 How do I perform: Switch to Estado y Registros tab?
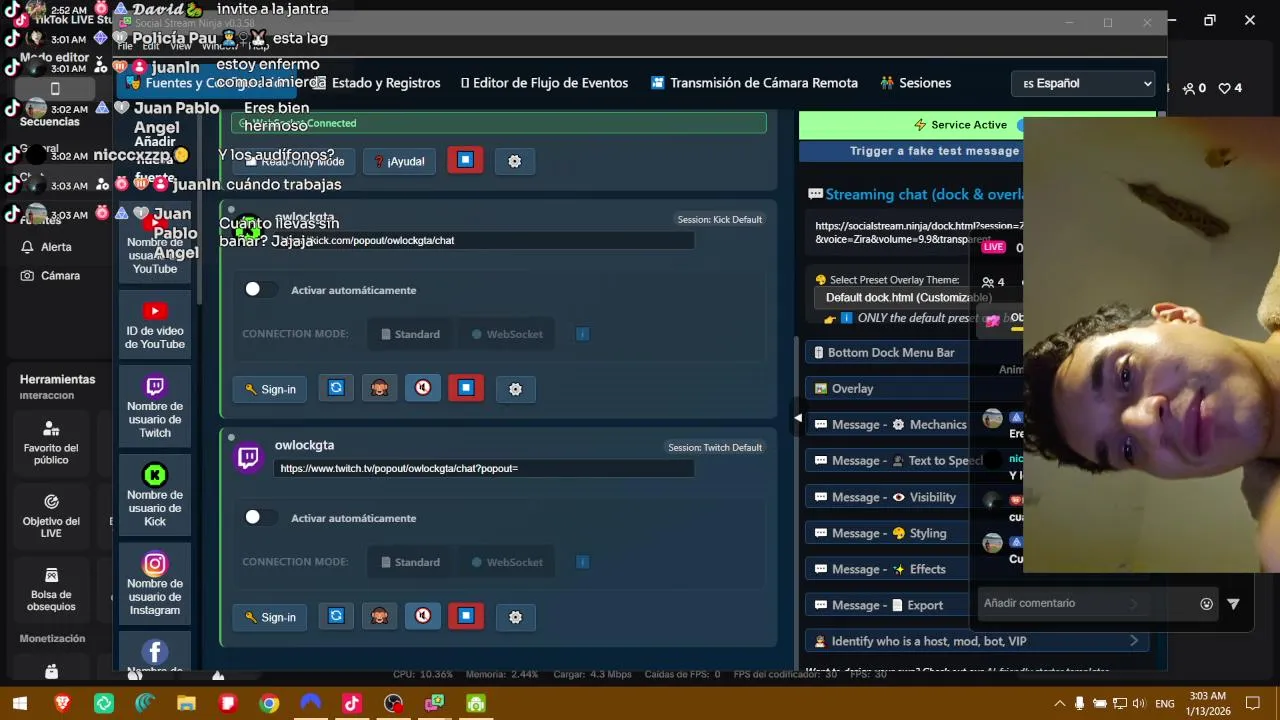375,83
